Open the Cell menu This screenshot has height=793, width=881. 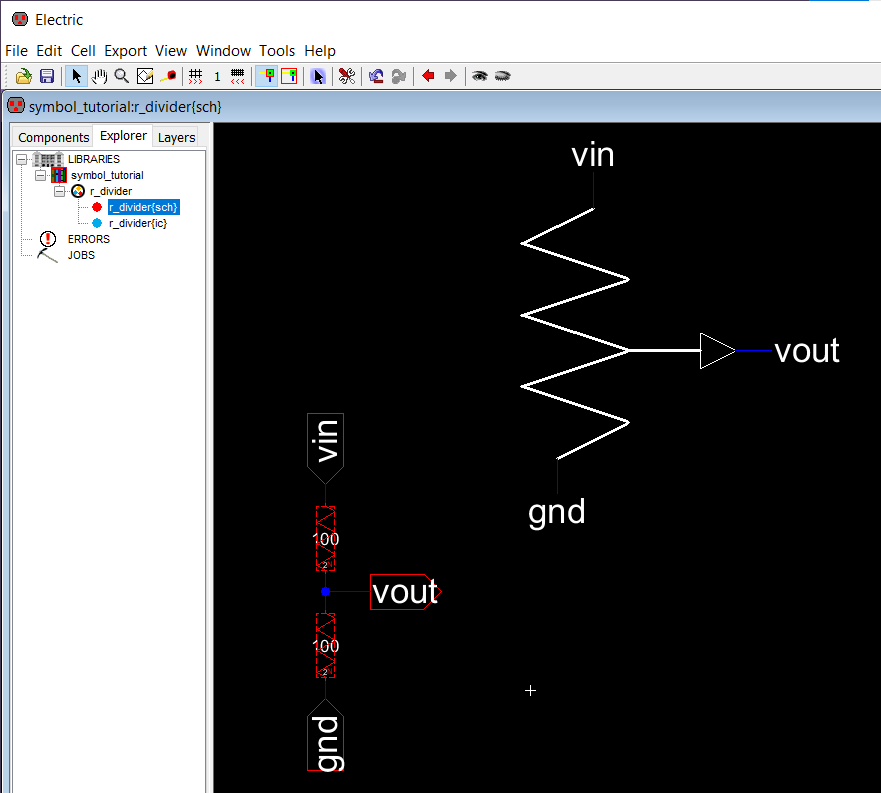[x=83, y=51]
